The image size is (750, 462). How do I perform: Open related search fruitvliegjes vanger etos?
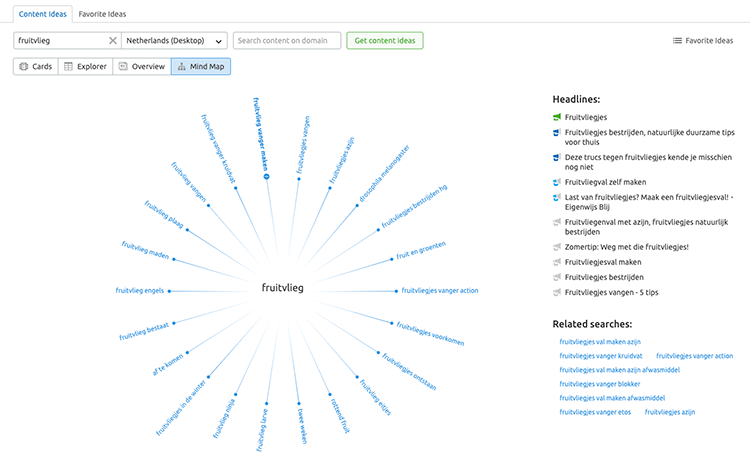point(595,412)
